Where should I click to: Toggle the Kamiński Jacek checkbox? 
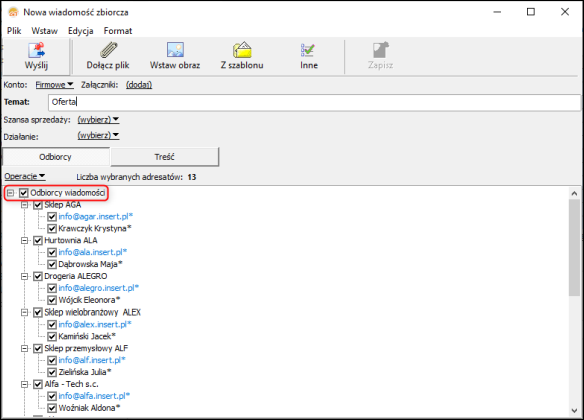coord(52,337)
